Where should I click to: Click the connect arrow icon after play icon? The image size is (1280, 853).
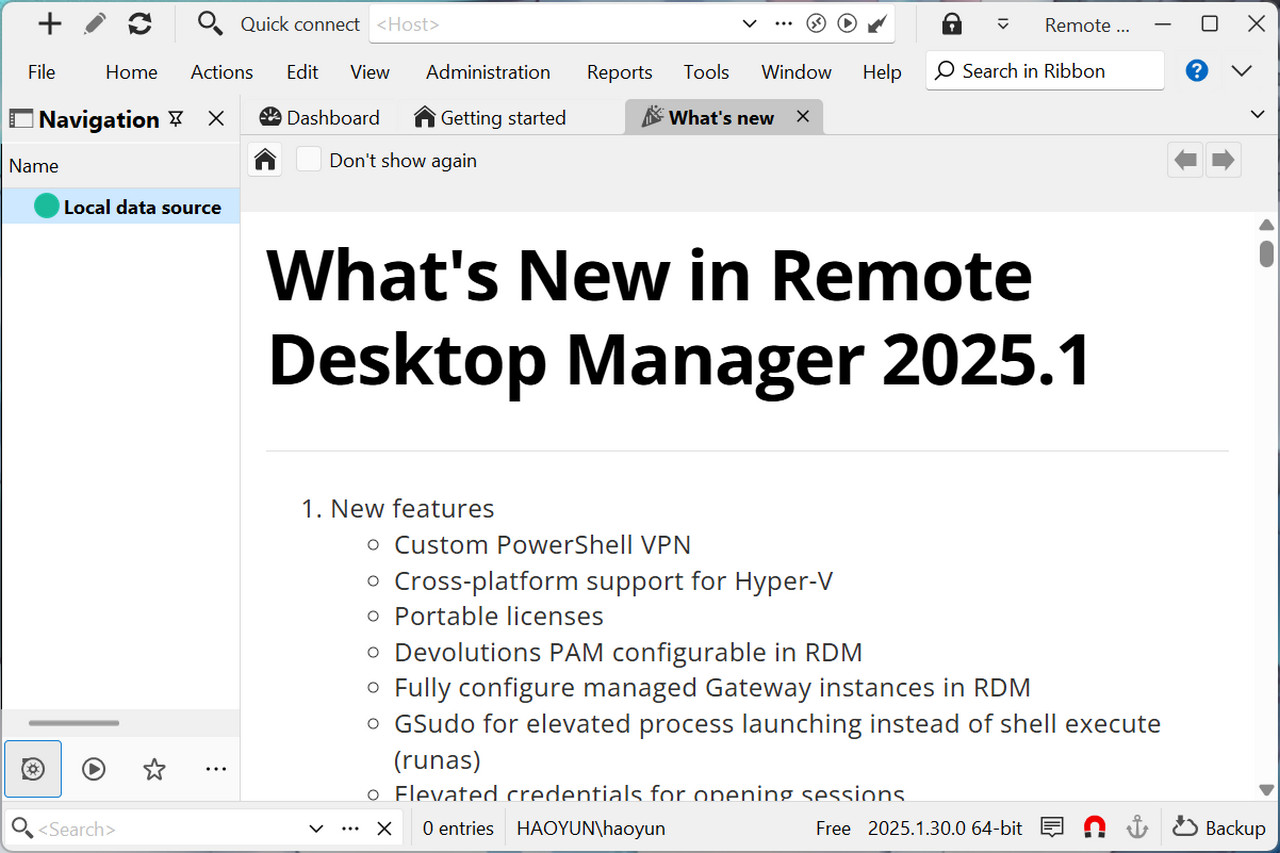pyautogui.click(x=877, y=24)
